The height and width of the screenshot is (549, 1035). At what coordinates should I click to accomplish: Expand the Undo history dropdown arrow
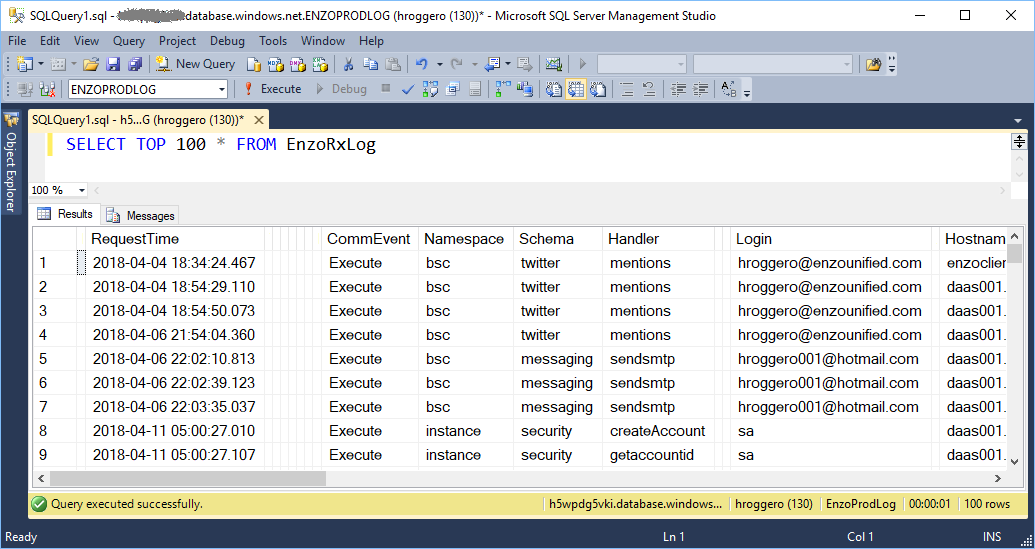pyautogui.click(x=440, y=64)
